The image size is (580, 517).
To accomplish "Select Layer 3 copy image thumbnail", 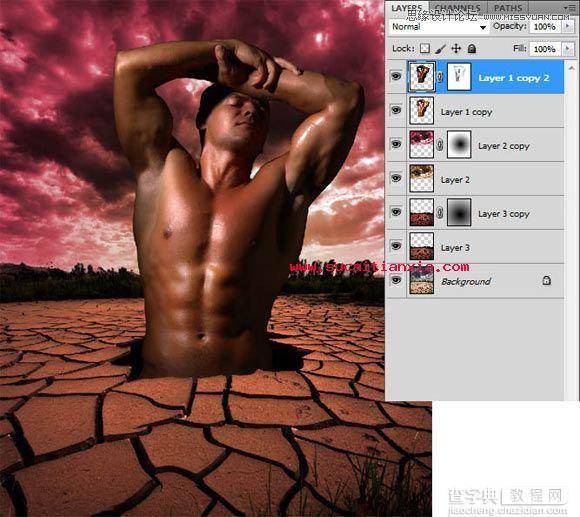I will click(421, 212).
